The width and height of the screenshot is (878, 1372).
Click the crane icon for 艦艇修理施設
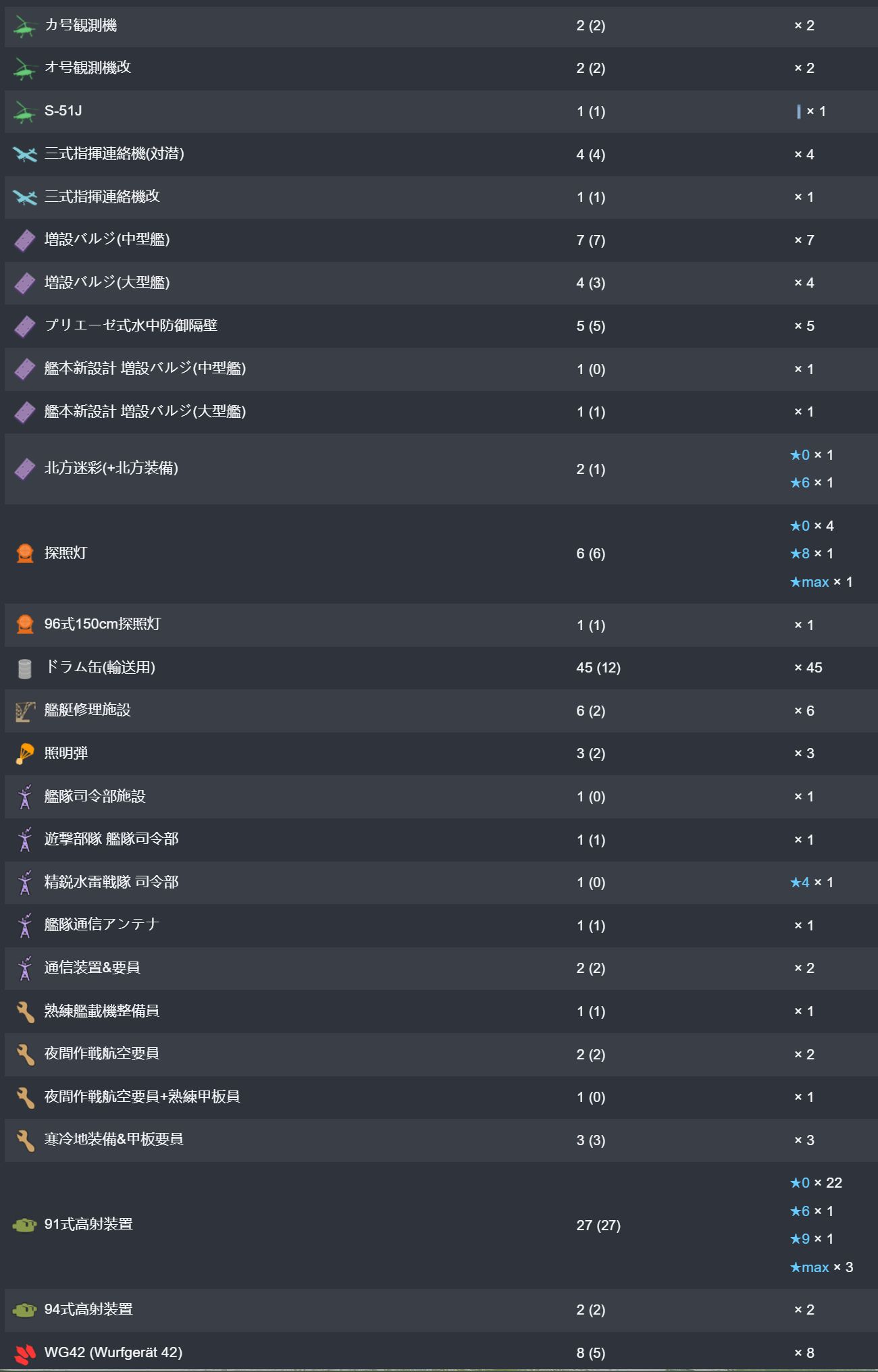(x=25, y=711)
